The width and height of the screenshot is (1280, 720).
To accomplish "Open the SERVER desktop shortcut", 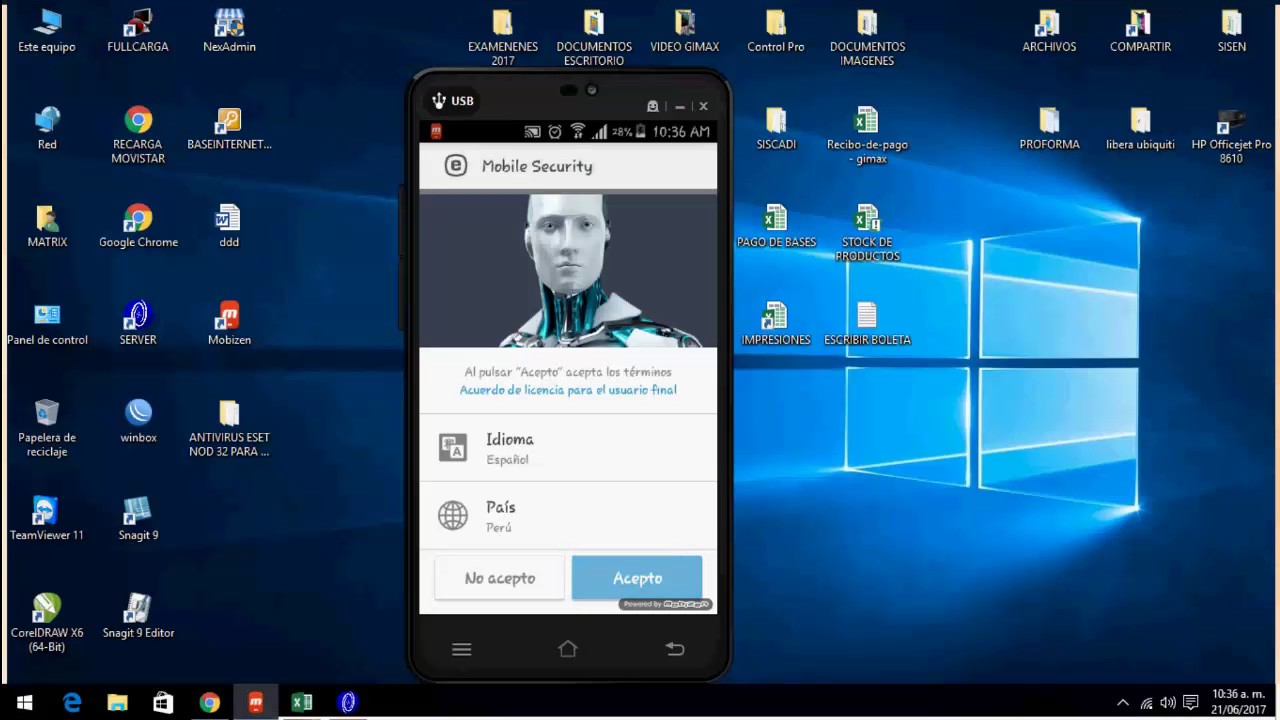I will [138, 325].
